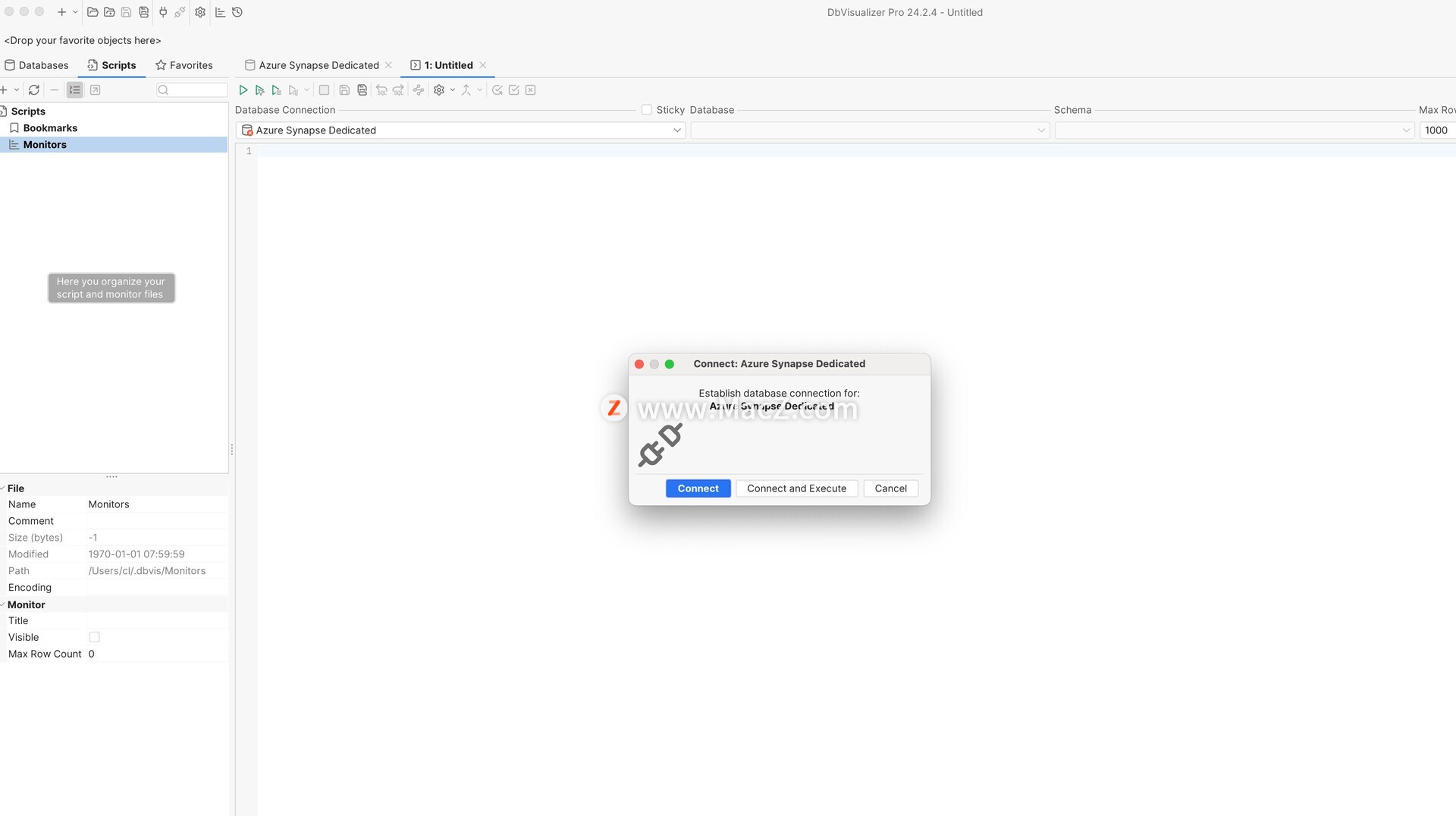Viewport: 1456px width, 816px height.
Task: Enable the Sticky checkbox
Action: [x=647, y=110]
